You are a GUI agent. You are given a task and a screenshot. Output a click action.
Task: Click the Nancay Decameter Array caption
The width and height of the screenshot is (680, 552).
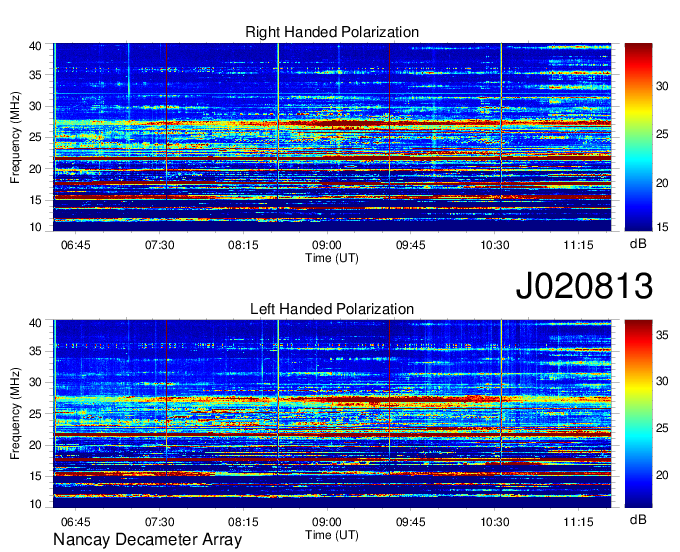147,539
